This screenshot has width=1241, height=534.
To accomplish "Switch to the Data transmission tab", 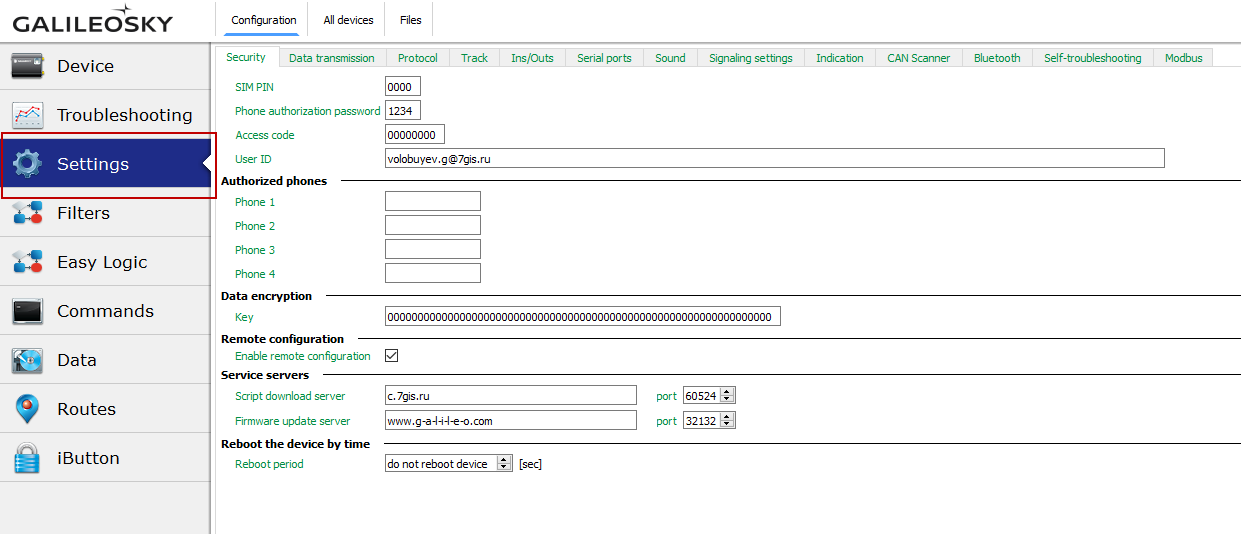I will point(331,58).
